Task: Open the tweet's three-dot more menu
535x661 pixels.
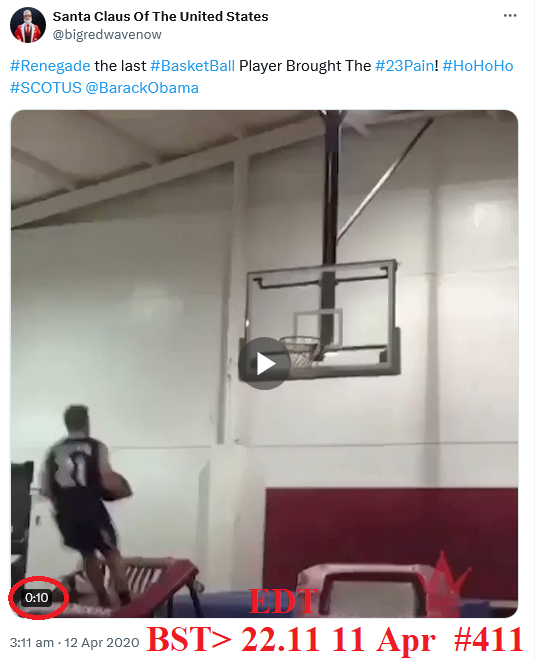Action: coord(510,16)
